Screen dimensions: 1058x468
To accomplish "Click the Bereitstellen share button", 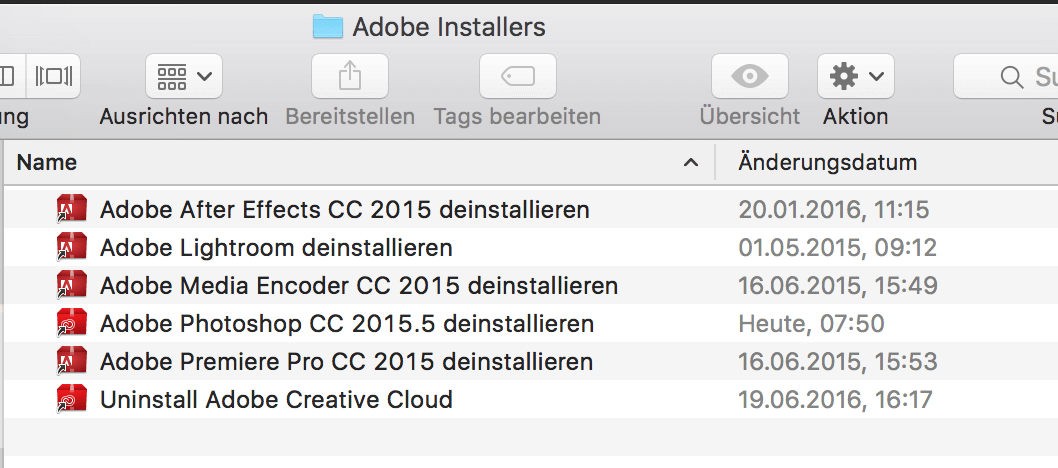I will [x=350, y=76].
